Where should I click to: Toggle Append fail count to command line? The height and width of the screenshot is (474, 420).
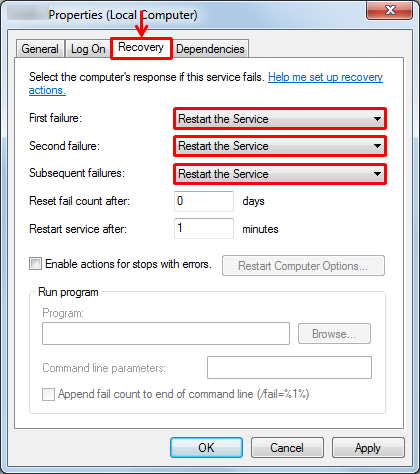tap(49, 394)
